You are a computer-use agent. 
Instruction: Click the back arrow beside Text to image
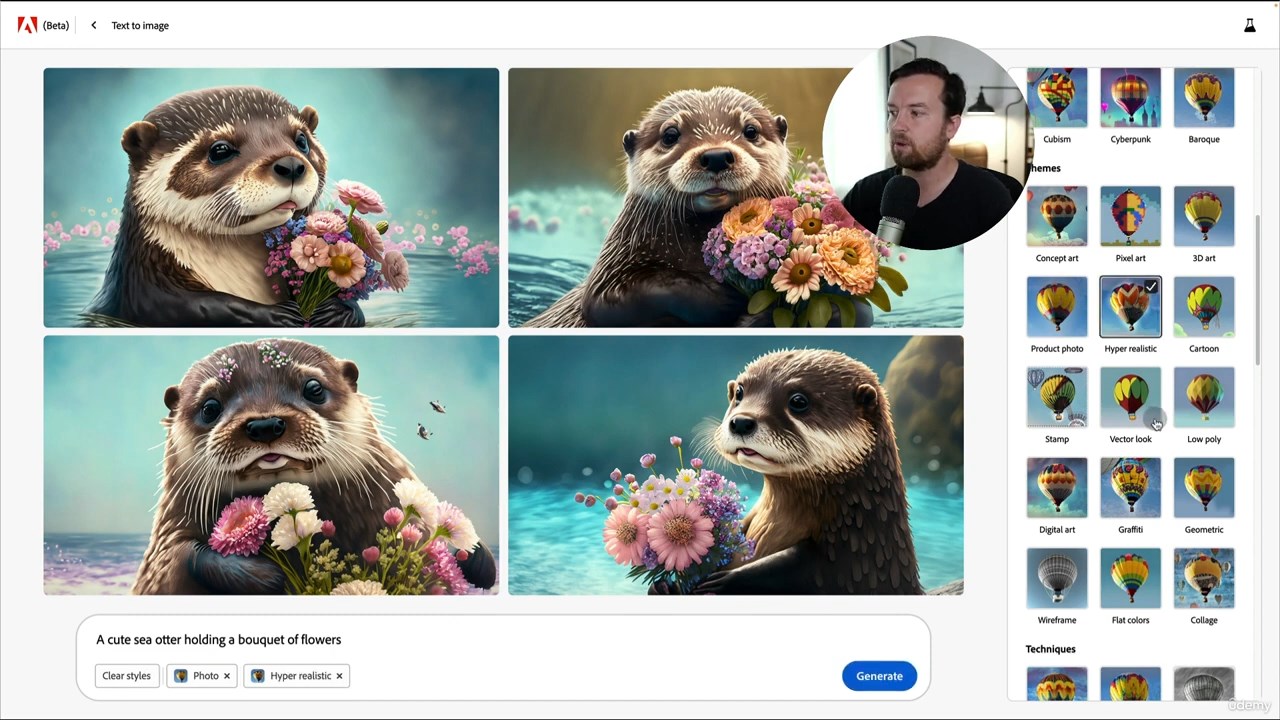(94, 25)
